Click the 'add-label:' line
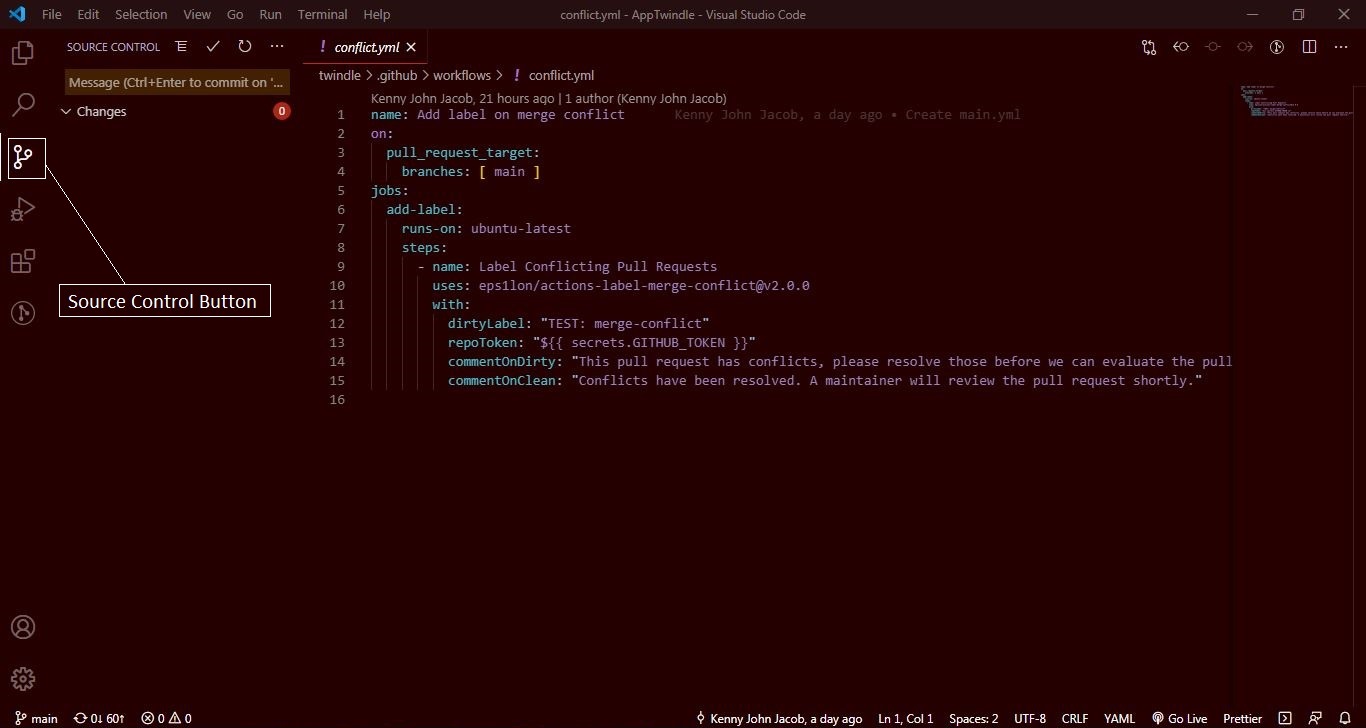 (425, 209)
